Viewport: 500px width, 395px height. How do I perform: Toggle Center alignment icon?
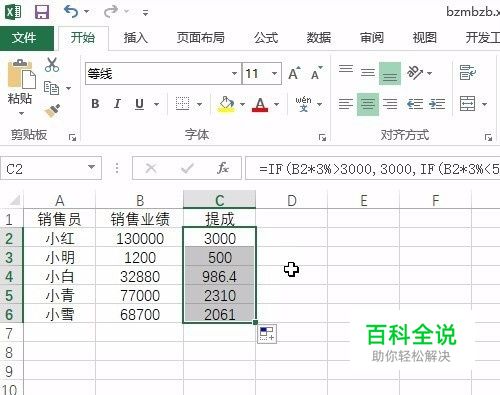[x=368, y=104]
